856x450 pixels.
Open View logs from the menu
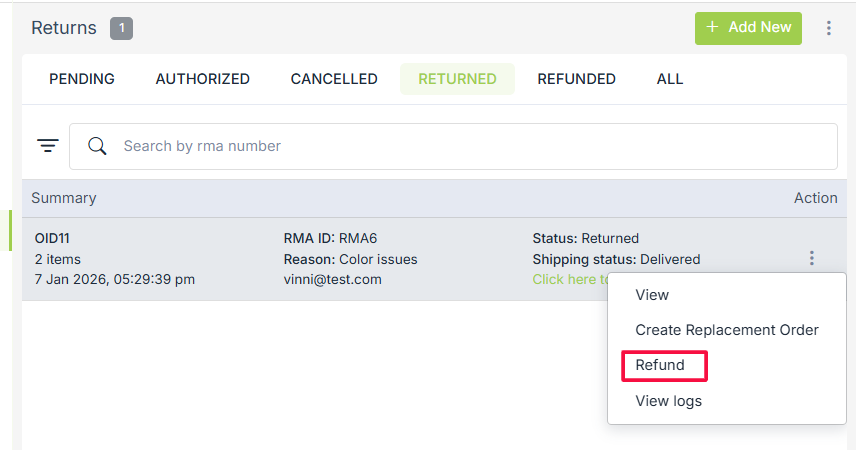tap(669, 401)
